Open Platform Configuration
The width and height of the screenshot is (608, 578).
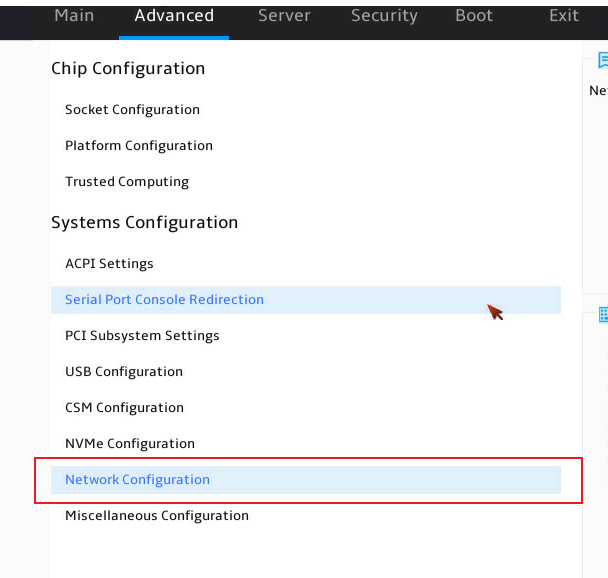(139, 146)
